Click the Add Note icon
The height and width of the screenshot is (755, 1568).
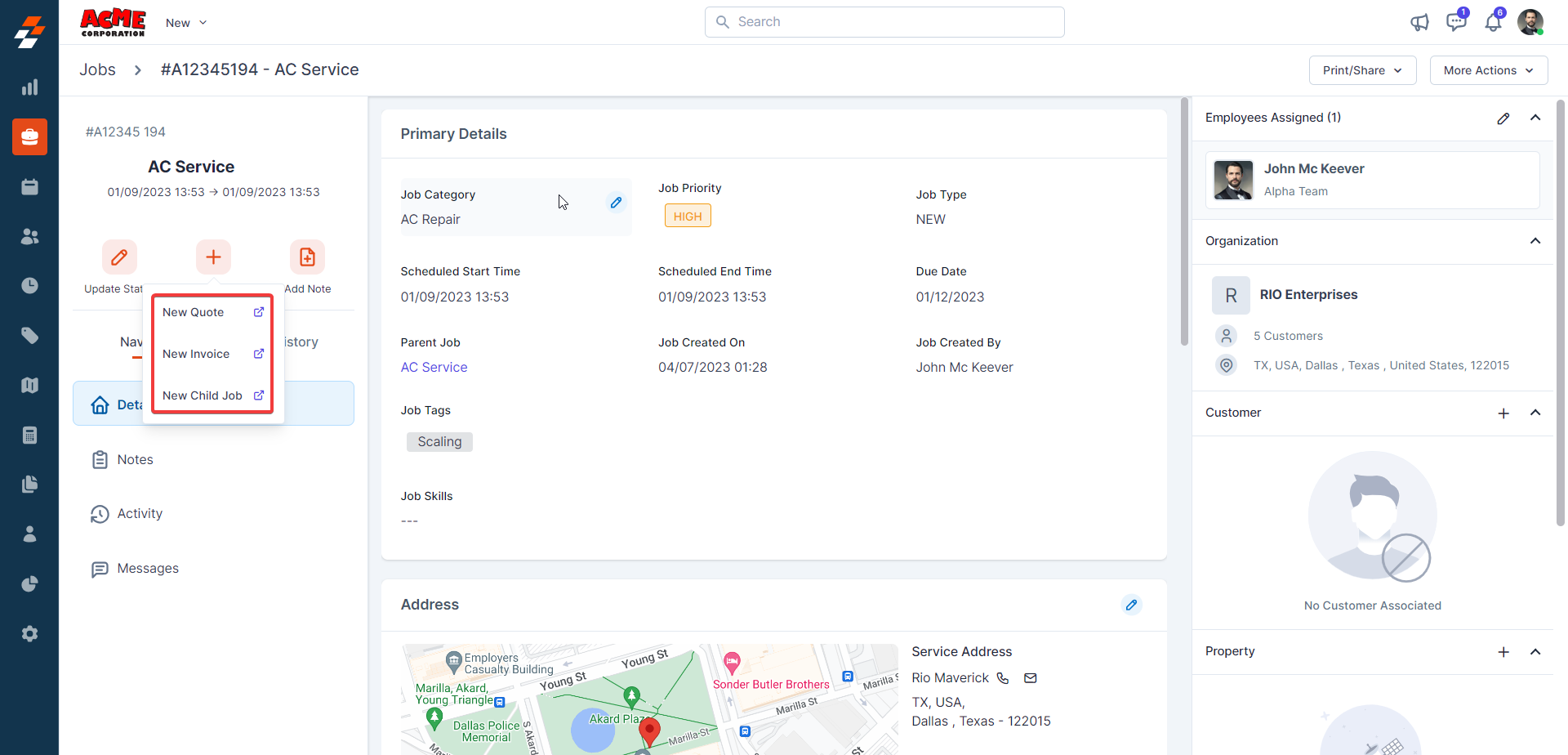click(x=307, y=257)
